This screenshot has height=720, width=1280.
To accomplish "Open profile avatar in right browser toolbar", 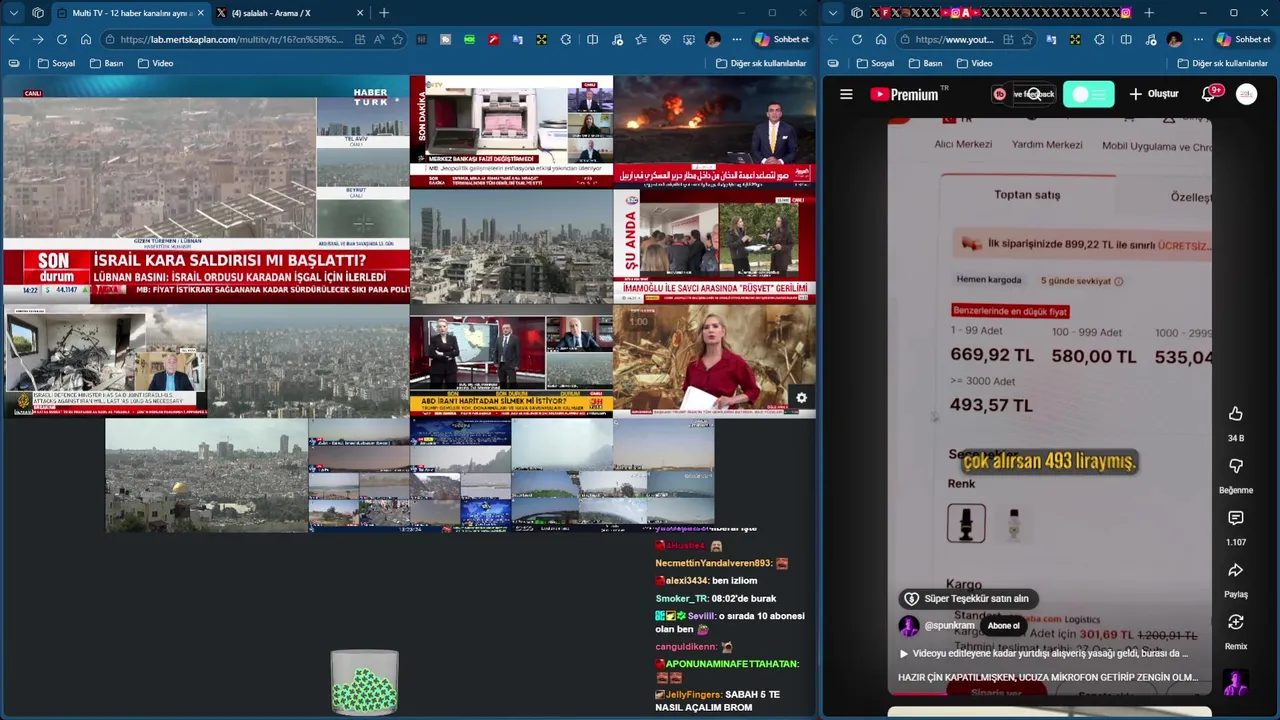I will (x=1174, y=39).
